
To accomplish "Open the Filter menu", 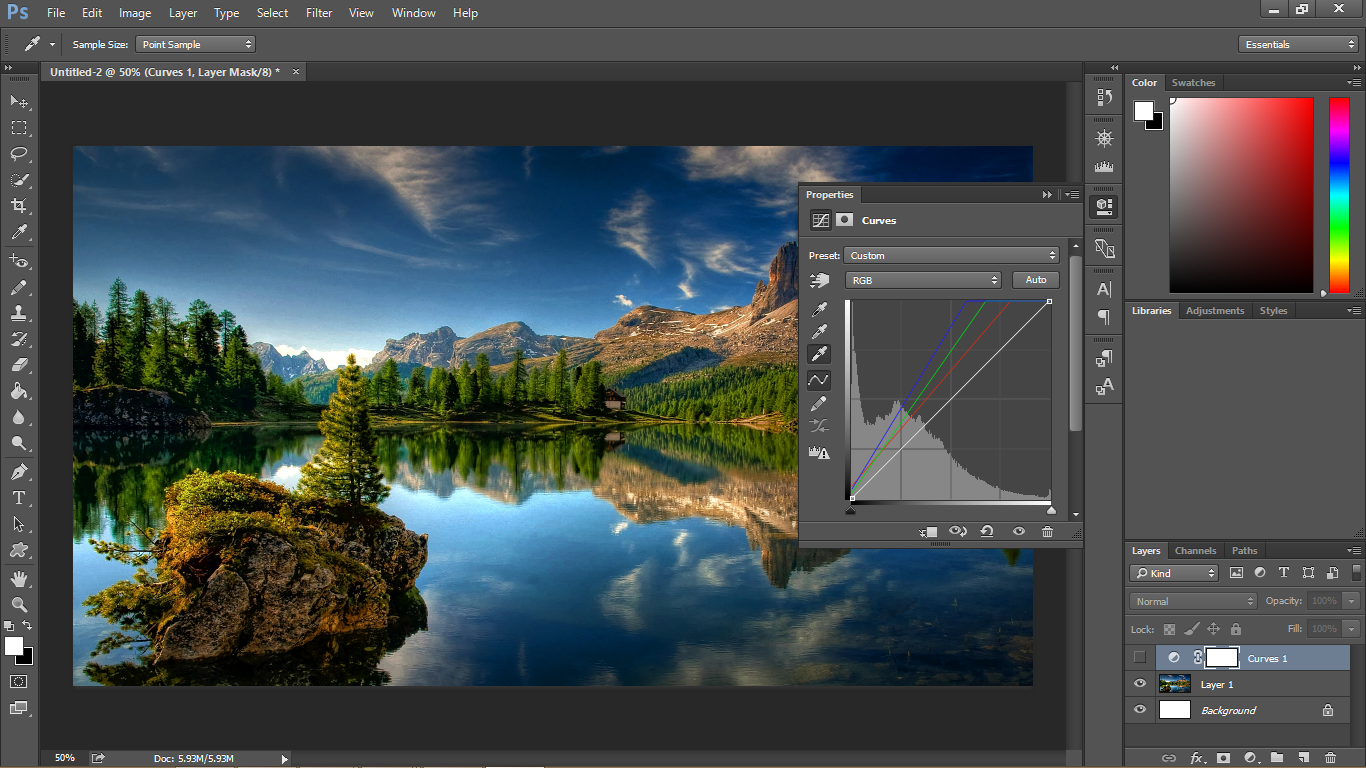I will (319, 13).
